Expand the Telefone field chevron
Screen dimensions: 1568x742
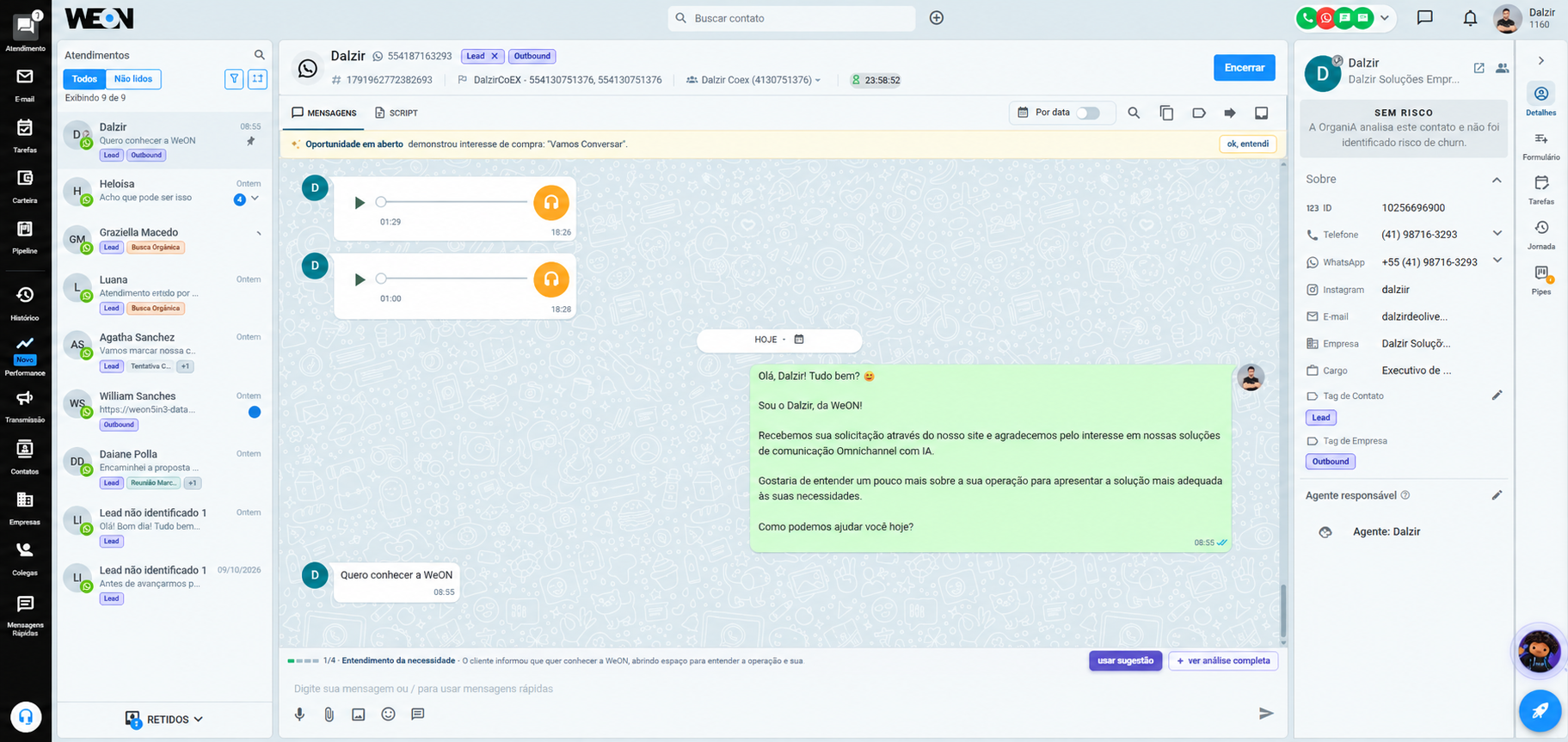click(1497, 234)
